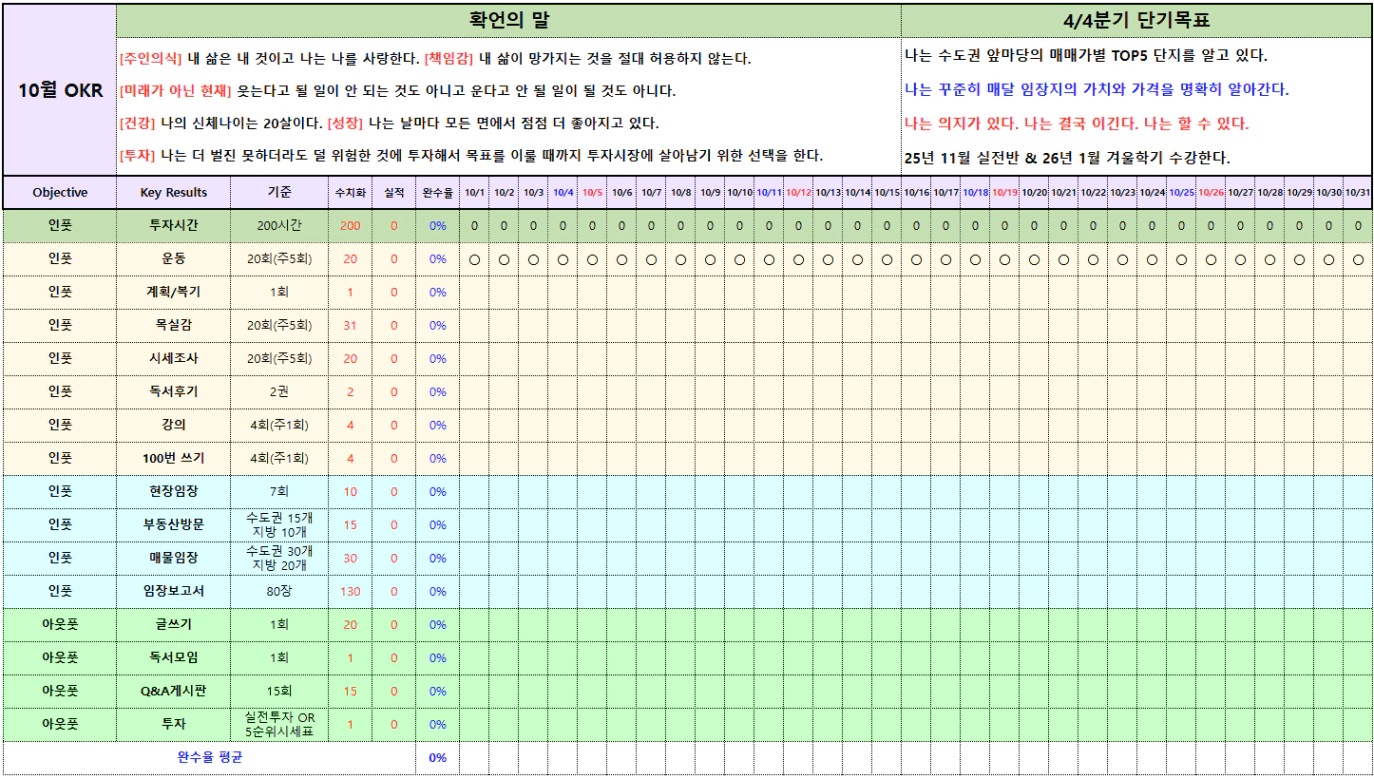Click the 10/25 date header

click(x=1181, y=193)
